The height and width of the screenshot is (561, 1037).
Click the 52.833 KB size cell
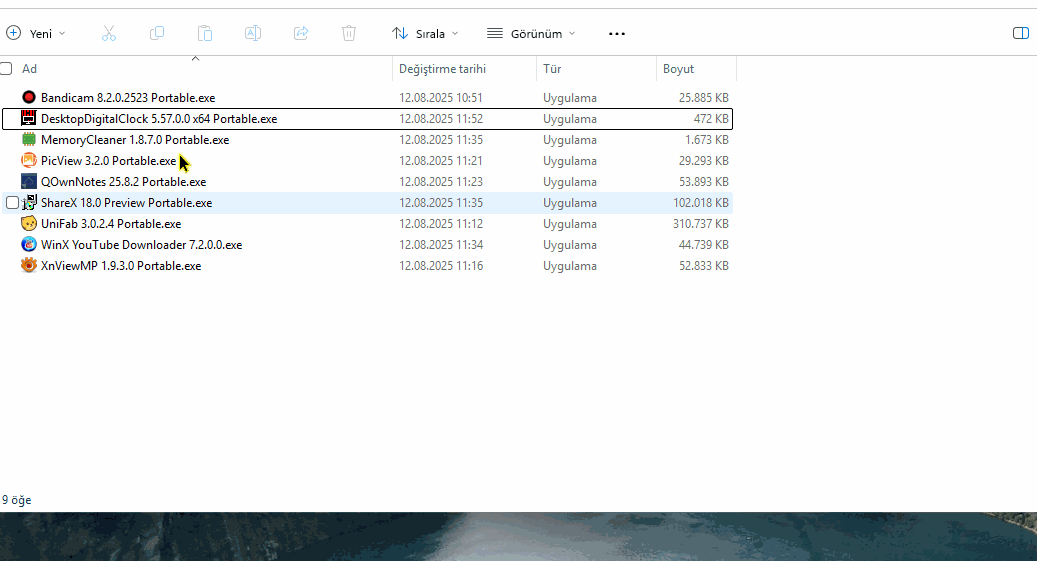pos(704,266)
